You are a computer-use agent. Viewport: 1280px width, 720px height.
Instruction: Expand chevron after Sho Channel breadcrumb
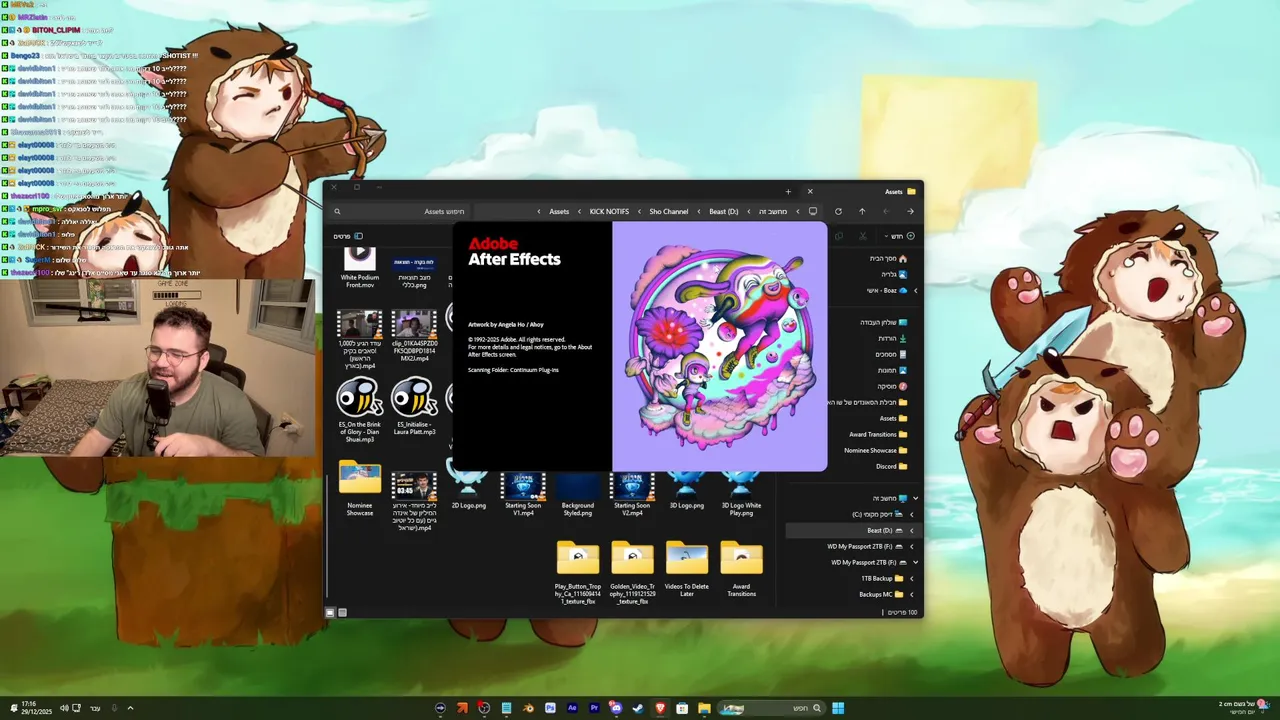(x=640, y=211)
